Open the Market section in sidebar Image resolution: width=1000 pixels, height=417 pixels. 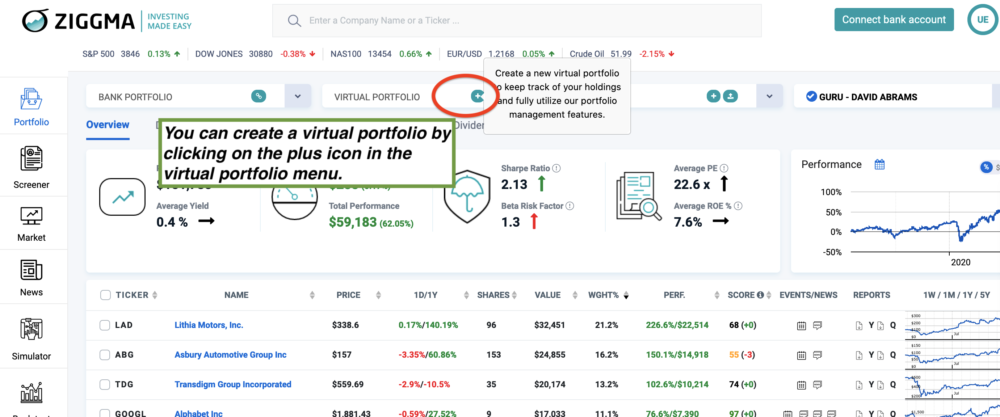[32, 224]
